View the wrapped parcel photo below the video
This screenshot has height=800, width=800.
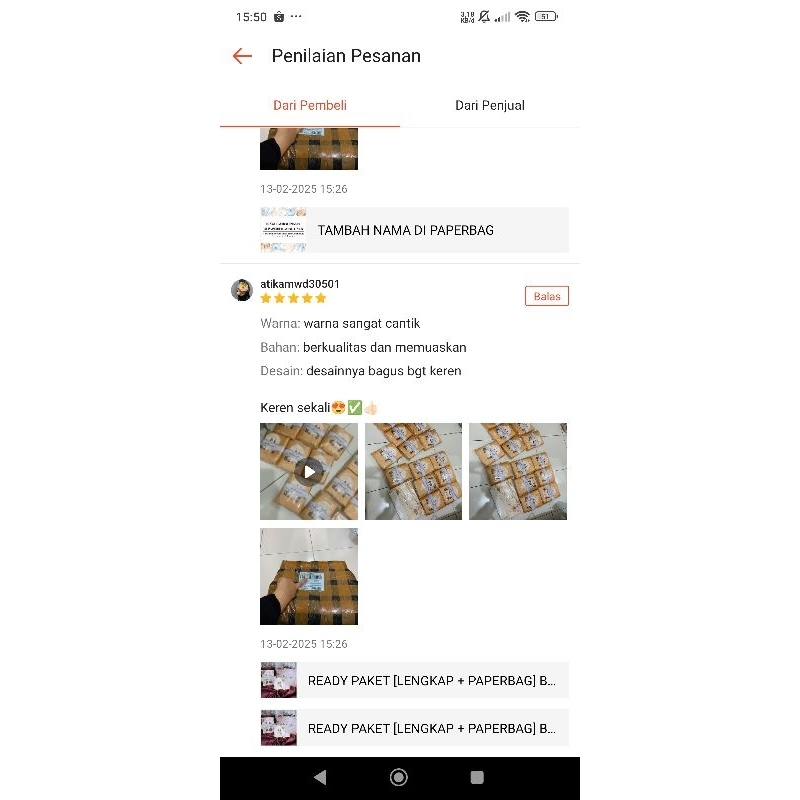tap(309, 576)
